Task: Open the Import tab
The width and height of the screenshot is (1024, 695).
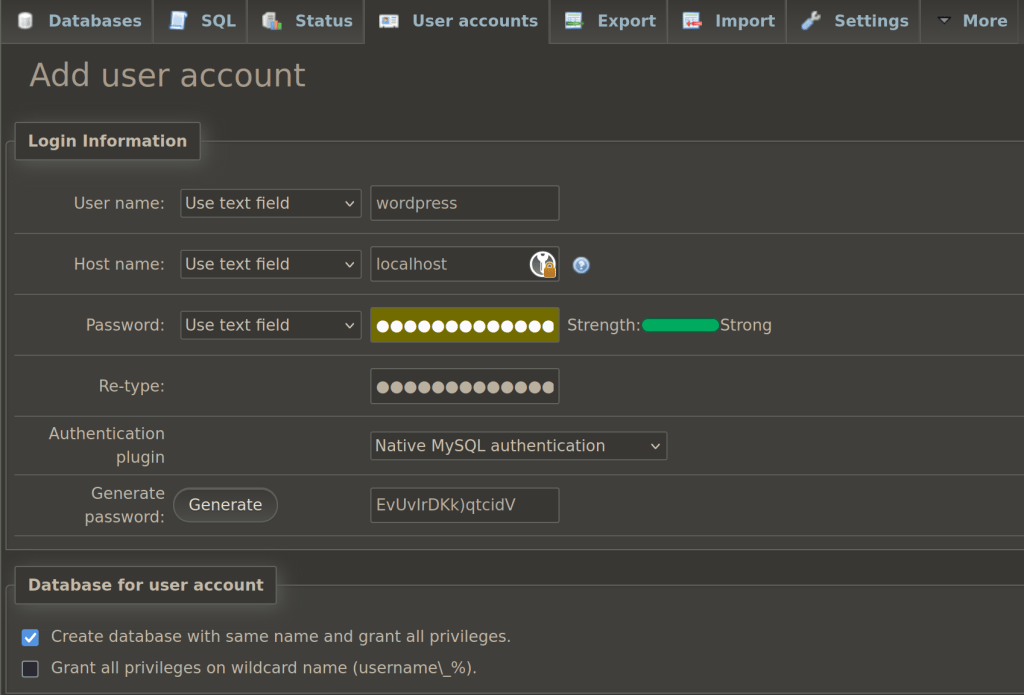Action: click(x=727, y=22)
